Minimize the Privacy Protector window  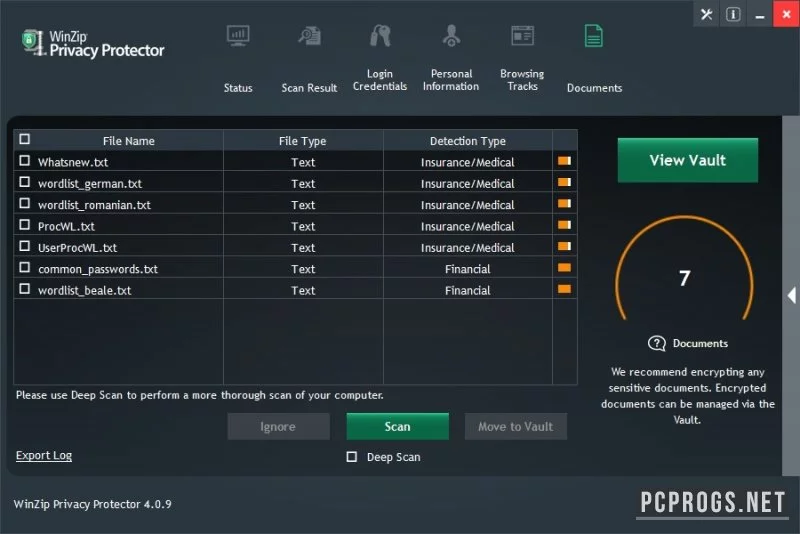pos(760,14)
